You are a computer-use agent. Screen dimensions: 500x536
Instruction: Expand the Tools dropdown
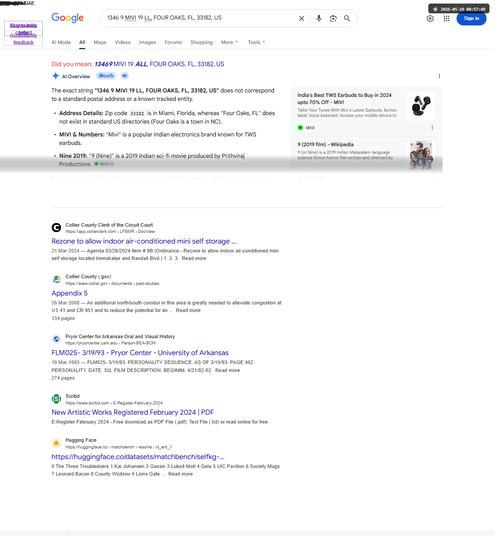click(256, 42)
